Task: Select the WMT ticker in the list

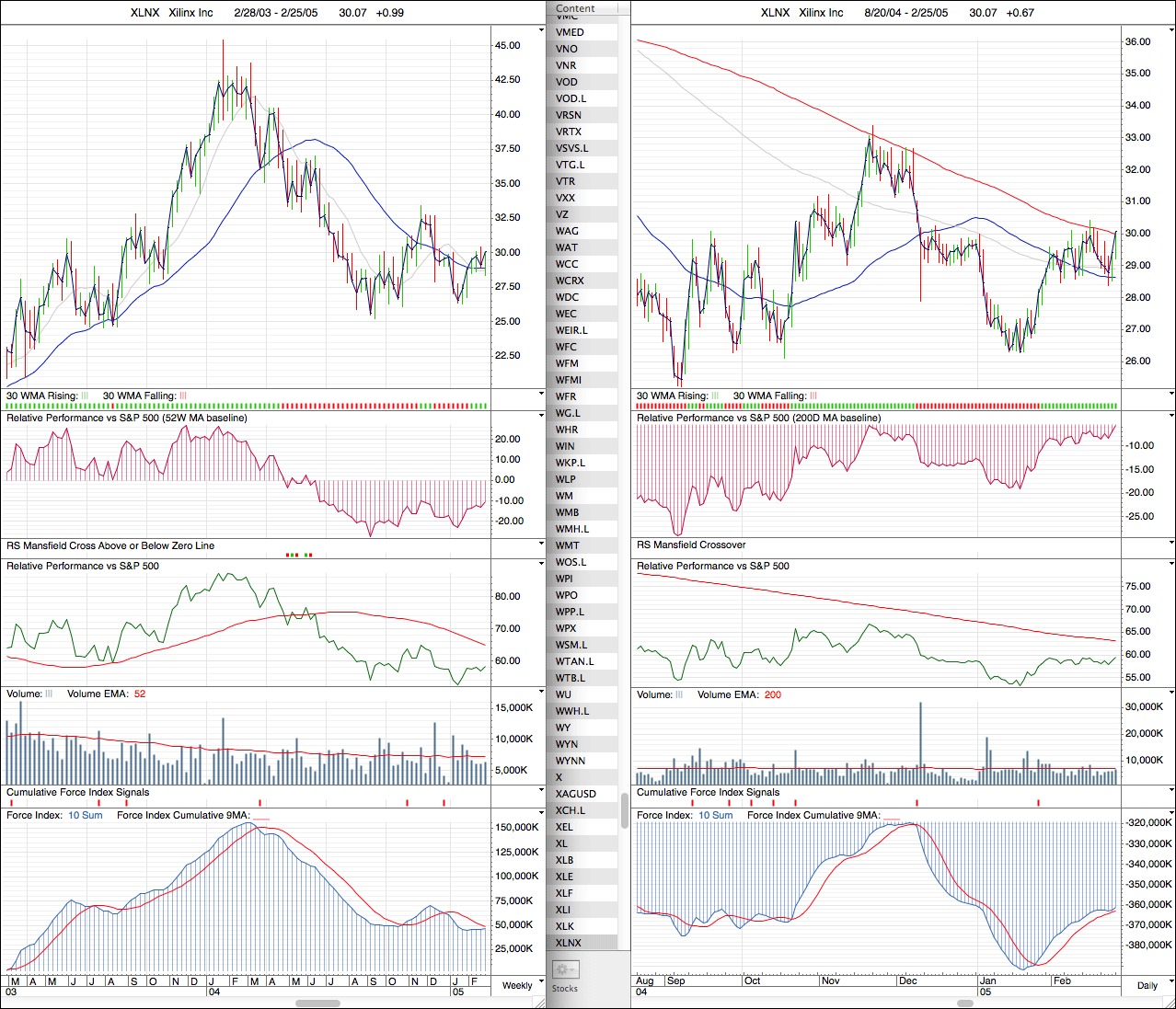Action: coord(568,545)
